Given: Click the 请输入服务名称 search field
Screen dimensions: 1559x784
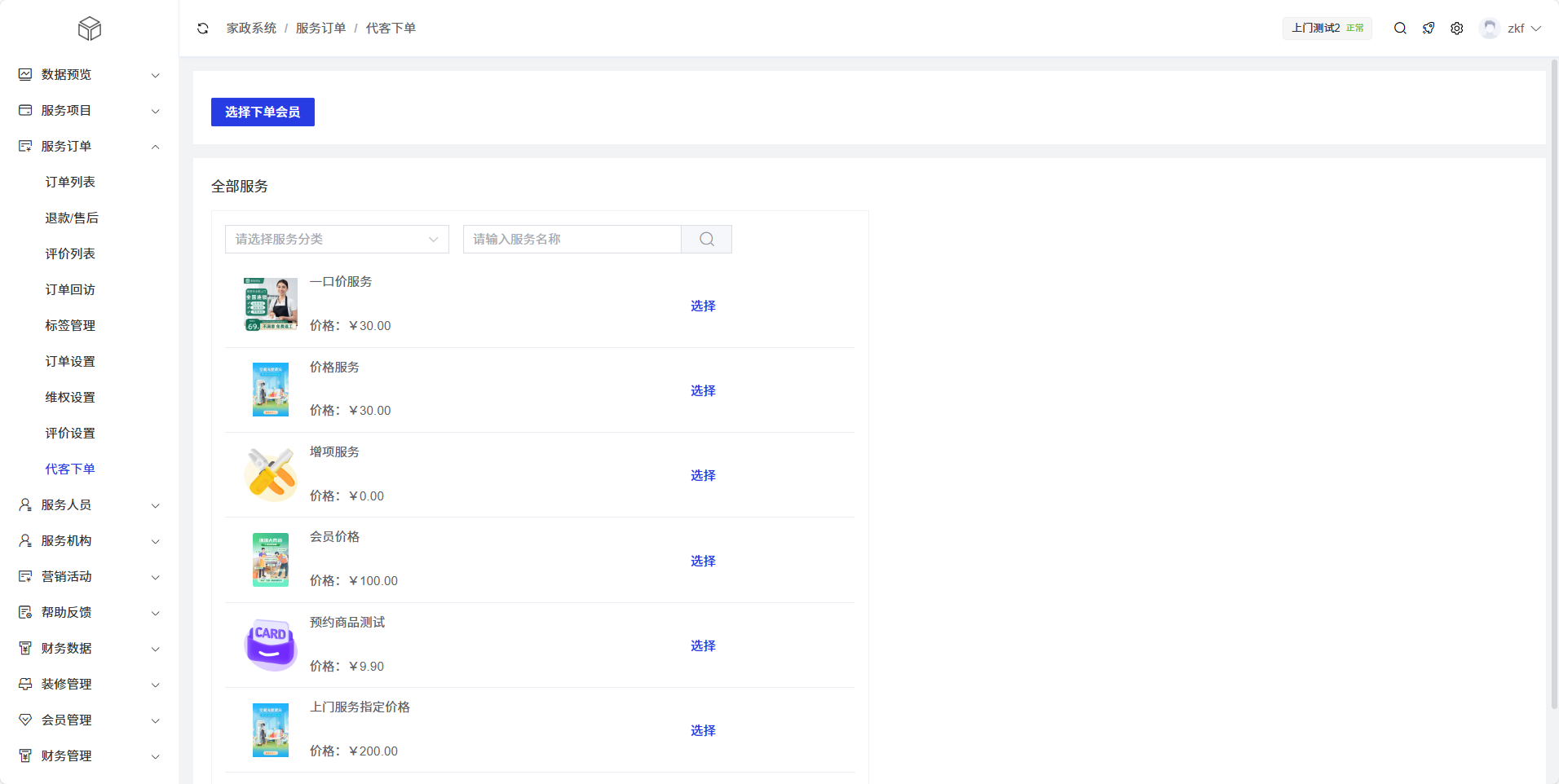Looking at the screenshot, I should (572, 240).
